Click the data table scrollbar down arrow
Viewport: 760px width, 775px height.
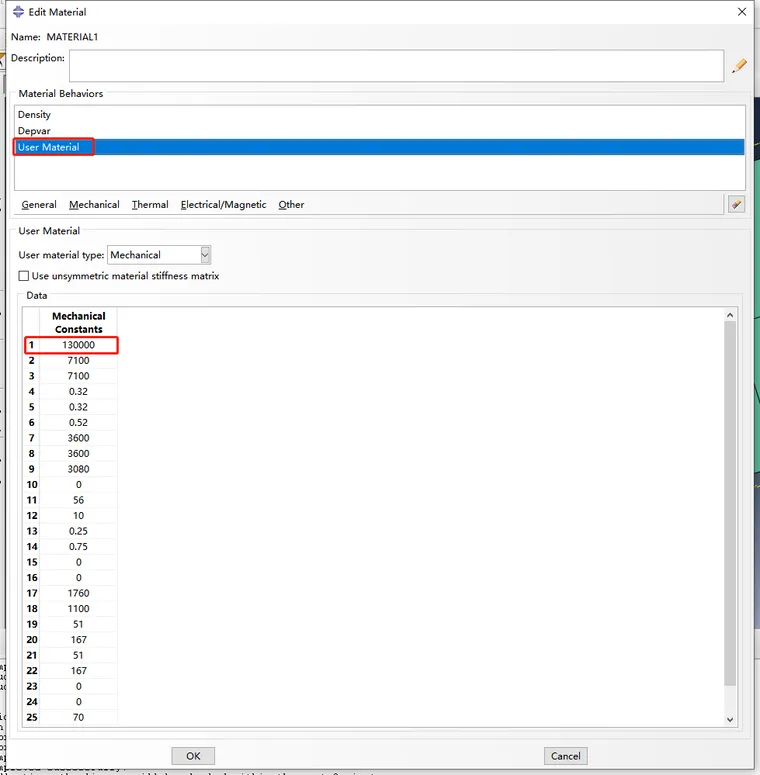click(x=730, y=720)
